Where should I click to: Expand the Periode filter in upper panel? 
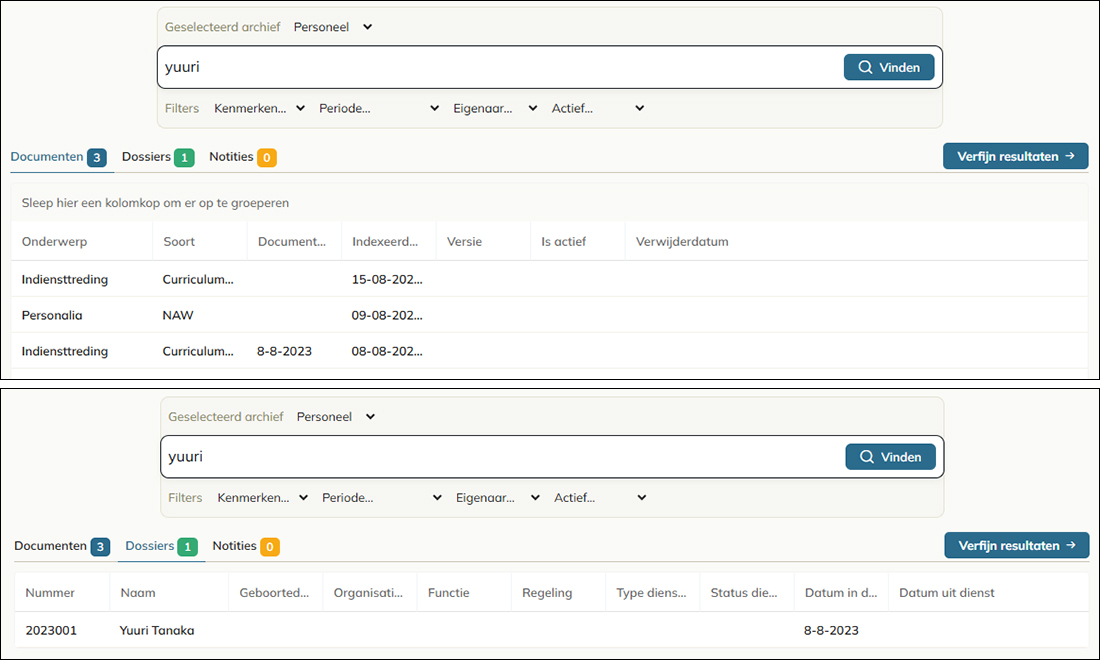[379, 108]
